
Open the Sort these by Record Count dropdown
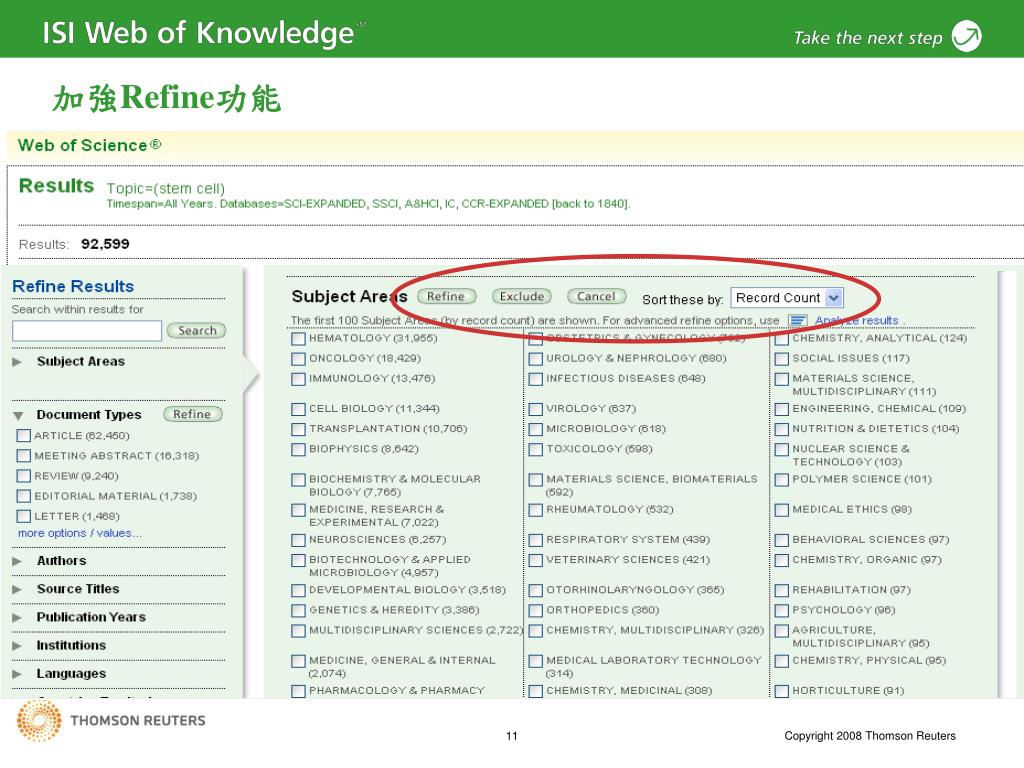[787, 298]
